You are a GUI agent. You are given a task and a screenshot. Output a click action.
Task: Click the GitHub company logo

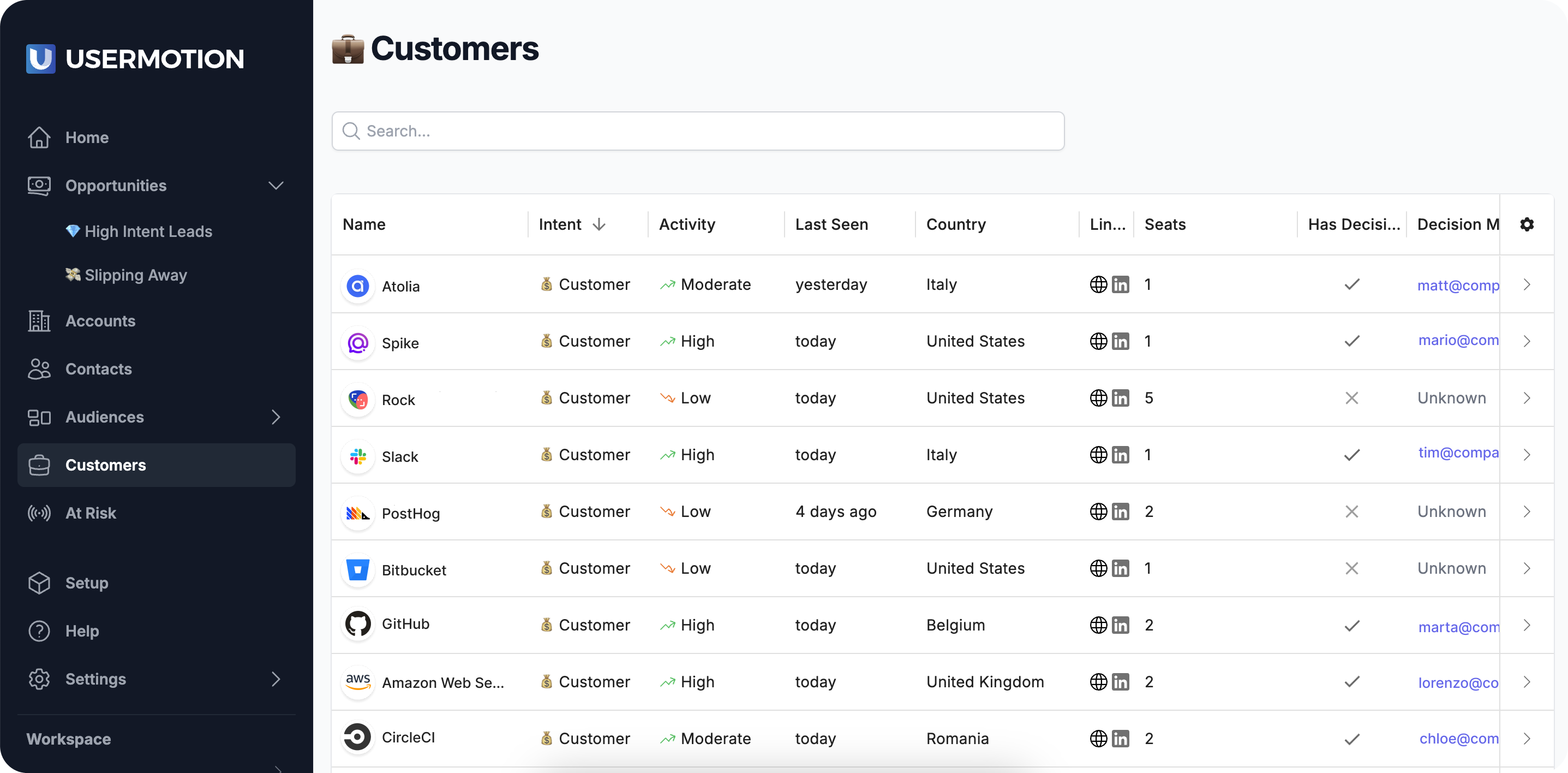[358, 625]
